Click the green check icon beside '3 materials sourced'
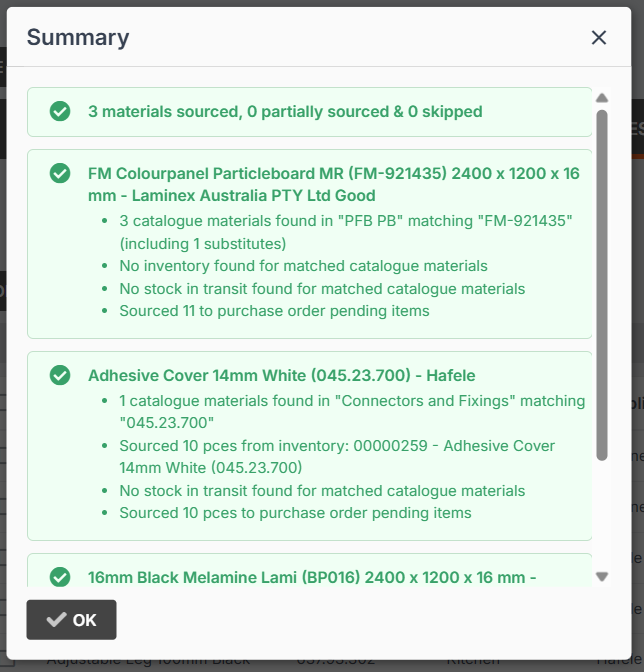 point(60,111)
